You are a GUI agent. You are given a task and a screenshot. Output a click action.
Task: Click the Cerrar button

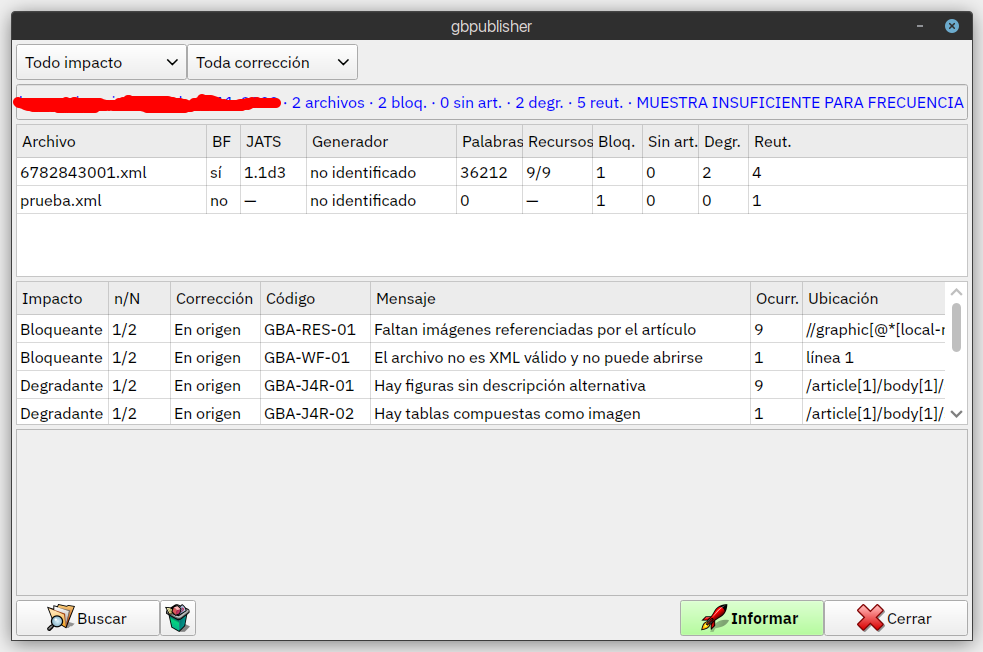(896, 618)
